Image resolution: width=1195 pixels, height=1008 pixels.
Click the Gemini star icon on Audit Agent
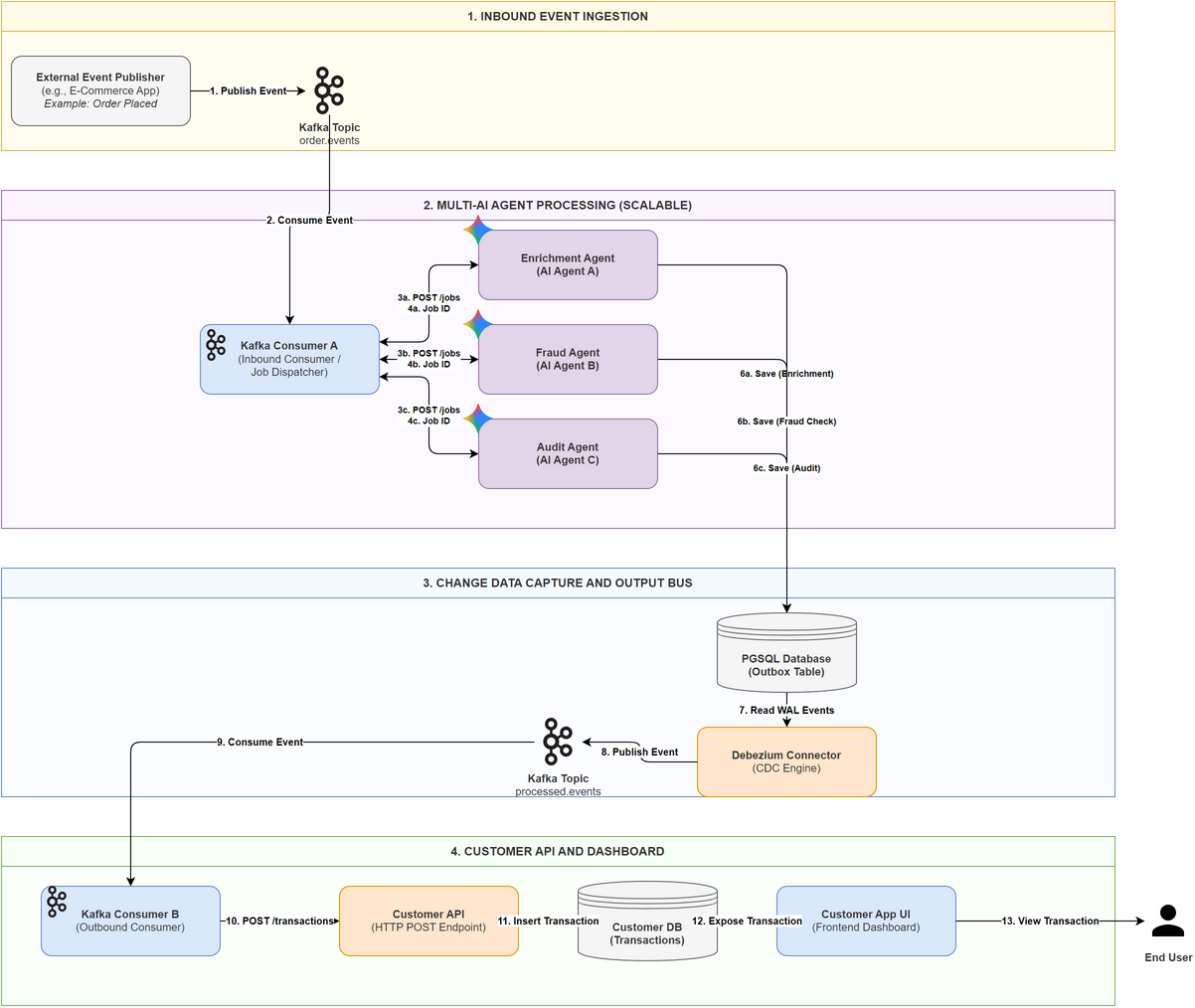tap(478, 420)
